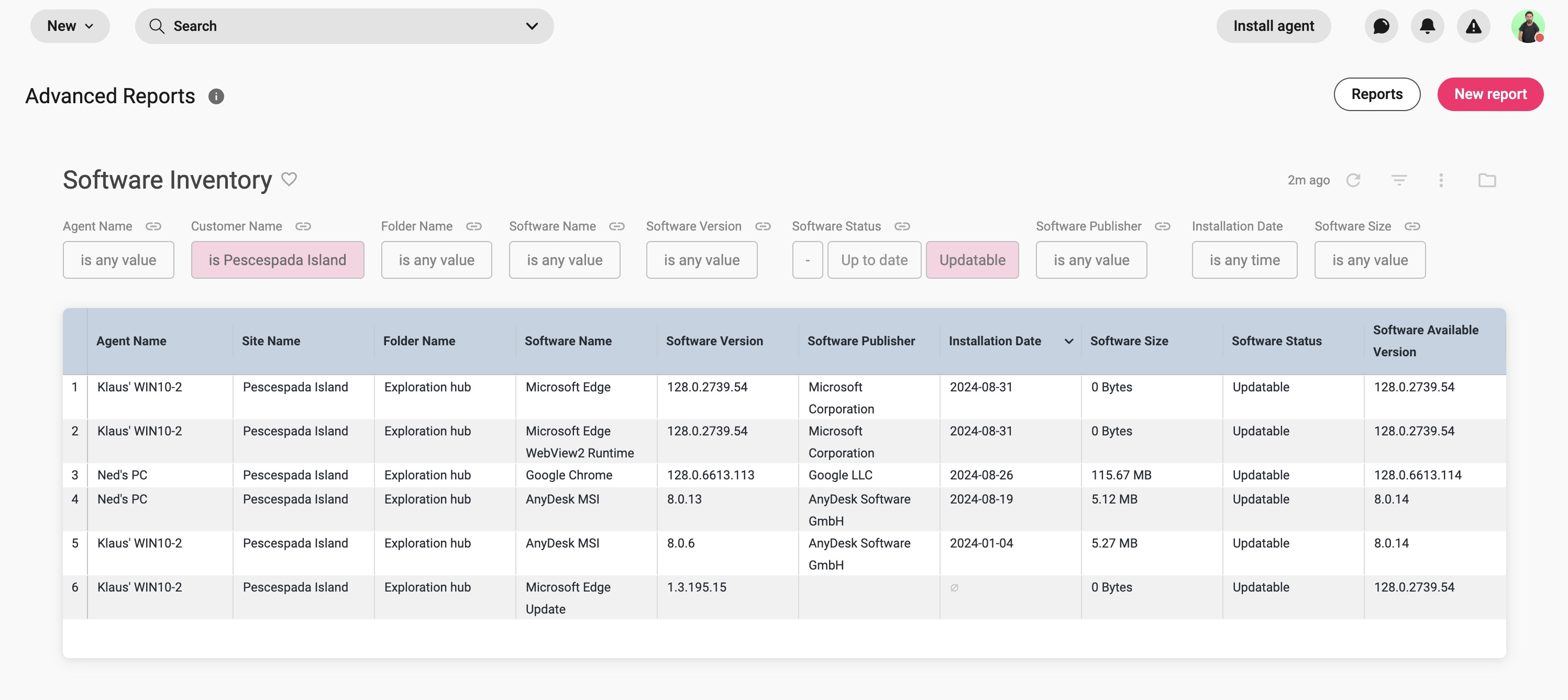Open Software Version filter value selector
The height and width of the screenshot is (700, 1568).
(702, 260)
